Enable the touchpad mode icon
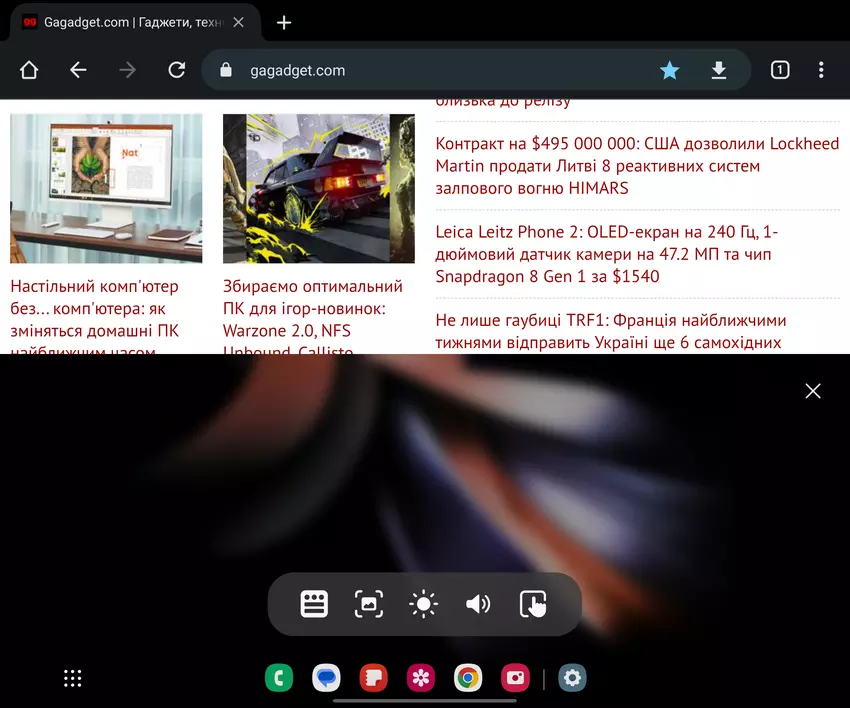Viewport: 850px width, 708px height. click(533, 604)
